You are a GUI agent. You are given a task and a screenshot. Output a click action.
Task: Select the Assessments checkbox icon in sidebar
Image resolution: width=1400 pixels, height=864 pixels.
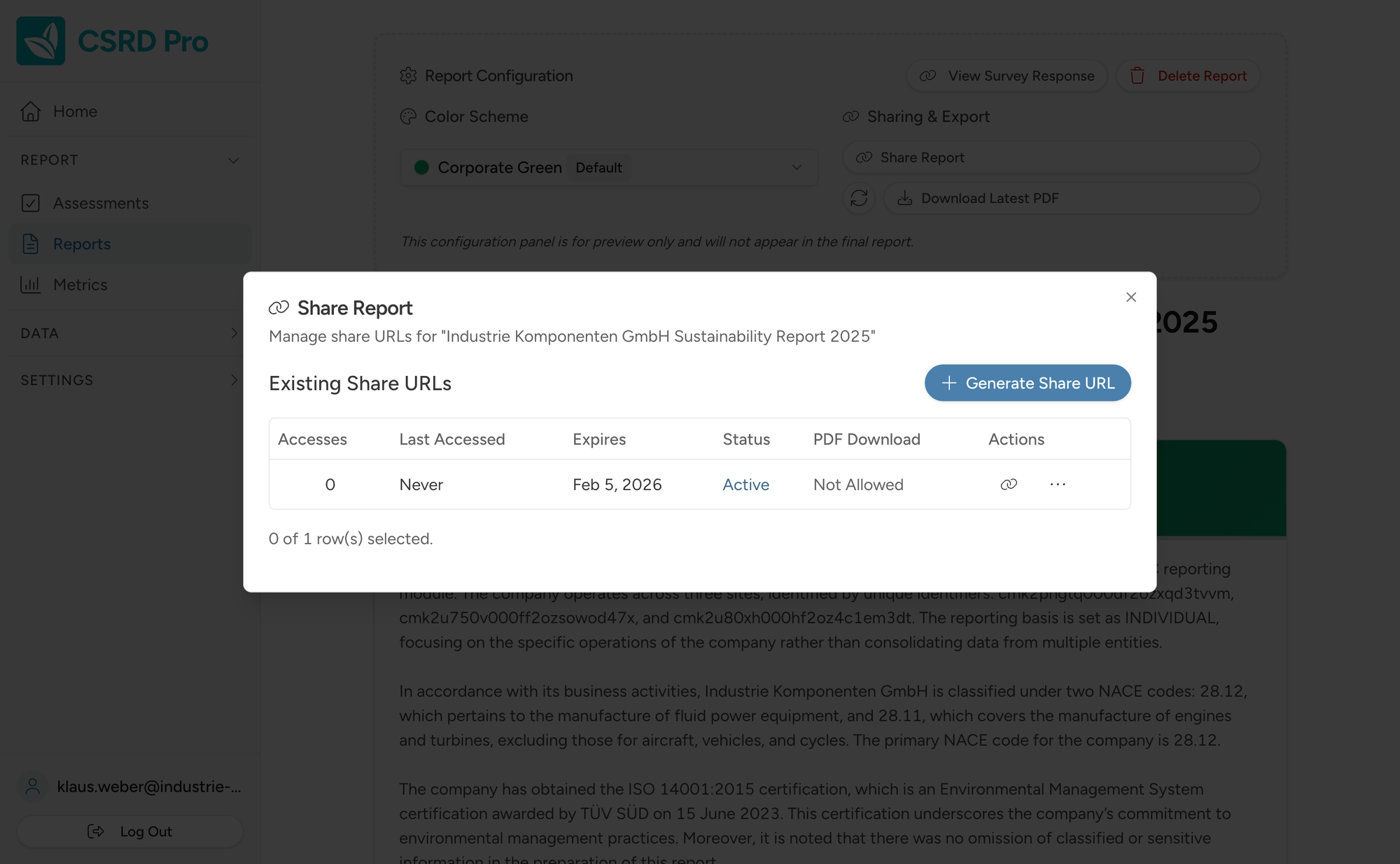click(31, 203)
